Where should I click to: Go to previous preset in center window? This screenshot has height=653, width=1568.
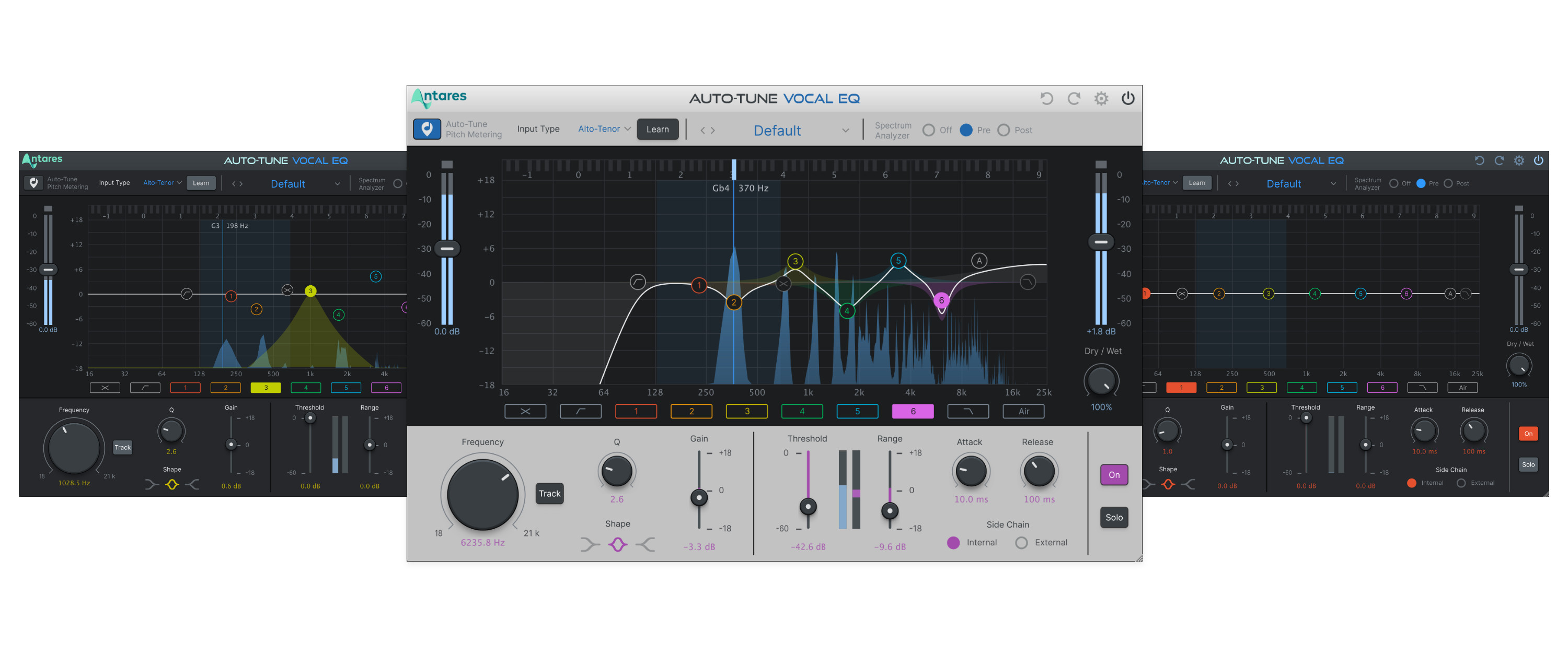point(702,130)
